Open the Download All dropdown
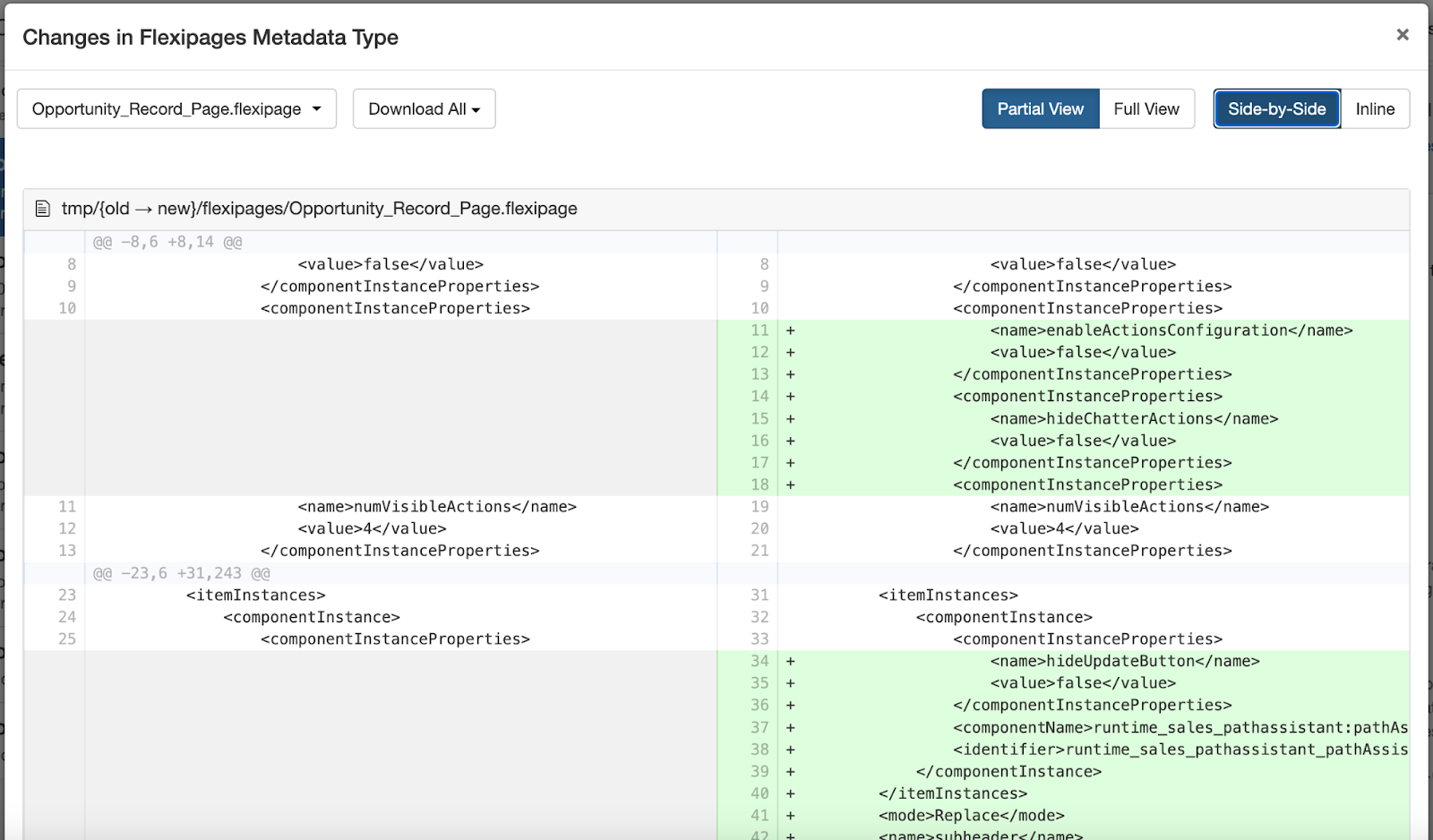Viewport: 1433px width, 840px height. click(x=424, y=108)
